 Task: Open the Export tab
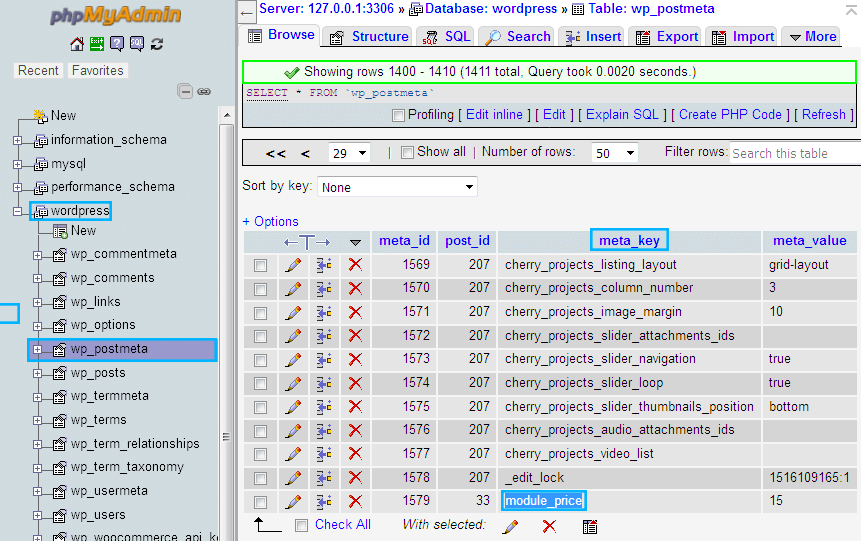pyautogui.click(x=667, y=37)
